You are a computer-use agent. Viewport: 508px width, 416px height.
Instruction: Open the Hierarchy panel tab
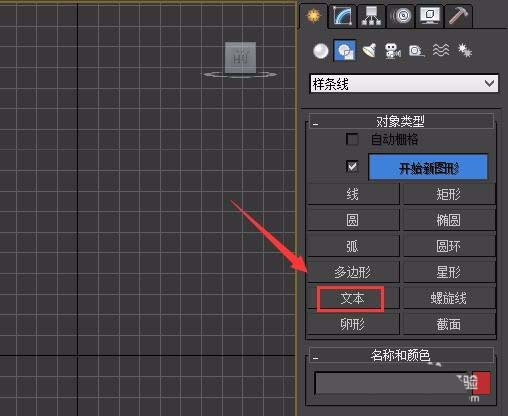[x=371, y=16]
